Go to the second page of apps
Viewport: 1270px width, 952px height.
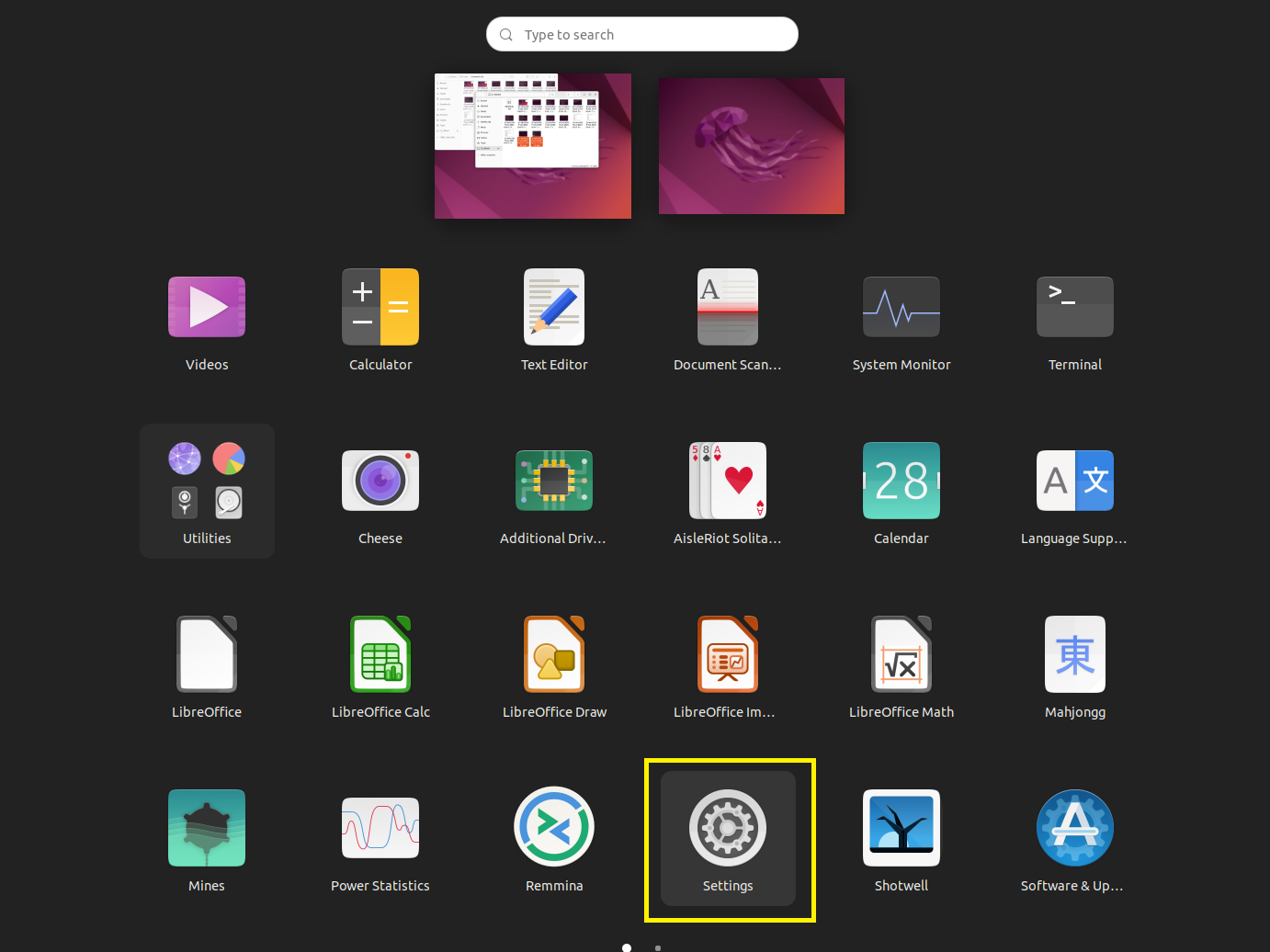tap(658, 947)
